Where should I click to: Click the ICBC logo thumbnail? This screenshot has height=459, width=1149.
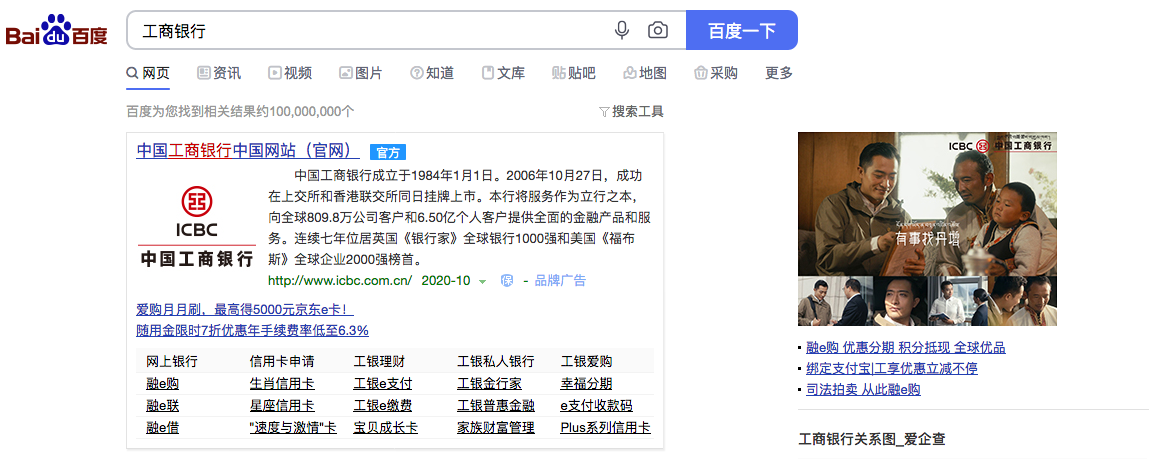pyautogui.click(x=197, y=227)
